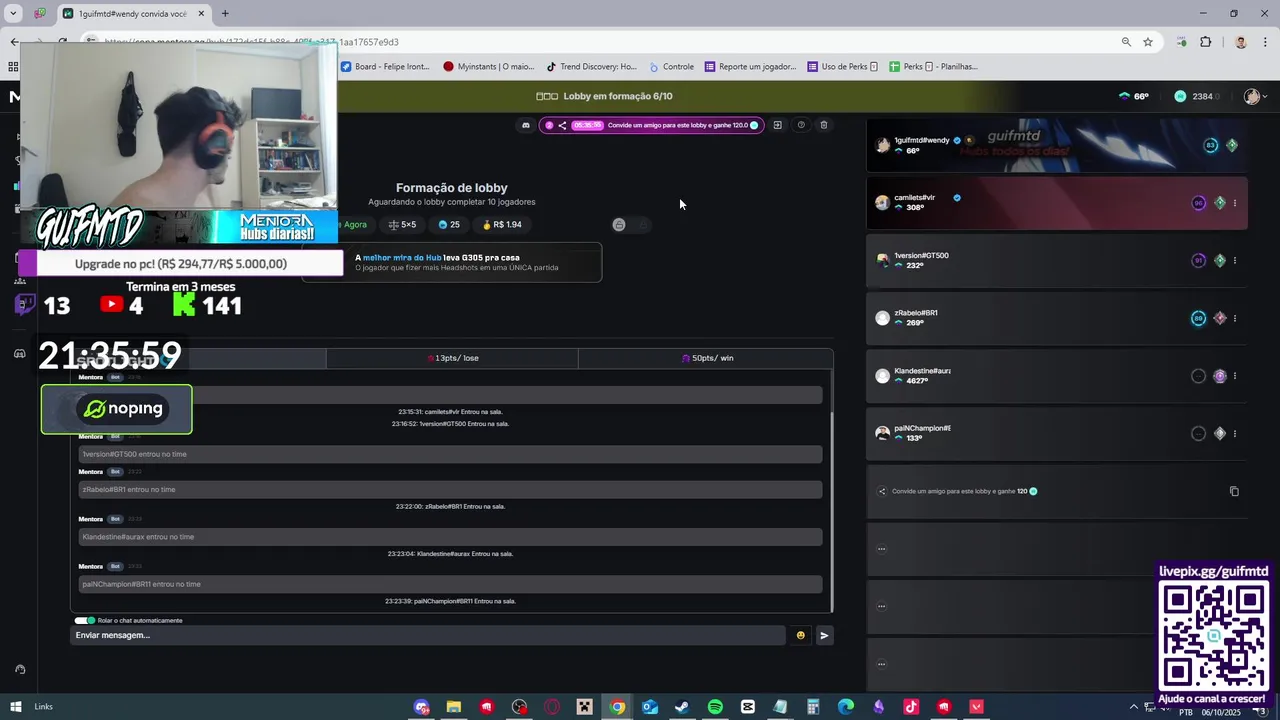1280x720 pixels.
Task: Click level 89 circle of zRabelo#BR1
Action: tap(1198, 318)
